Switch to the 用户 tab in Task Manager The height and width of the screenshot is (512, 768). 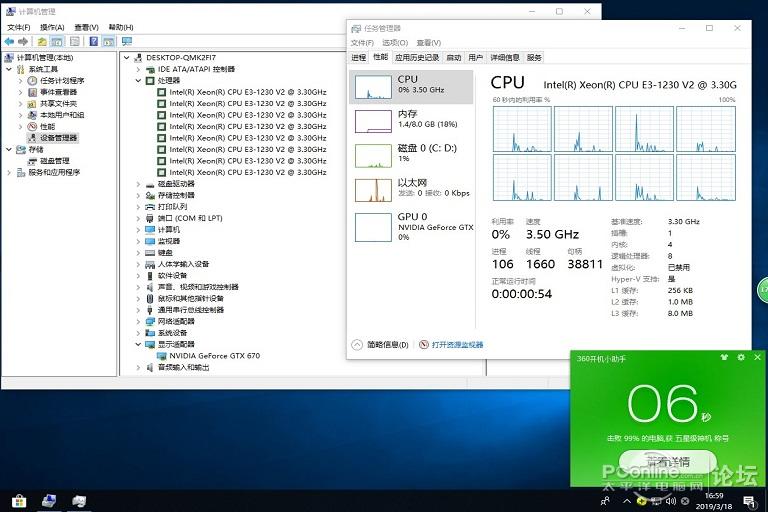pyautogui.click(x=475, y=57)
